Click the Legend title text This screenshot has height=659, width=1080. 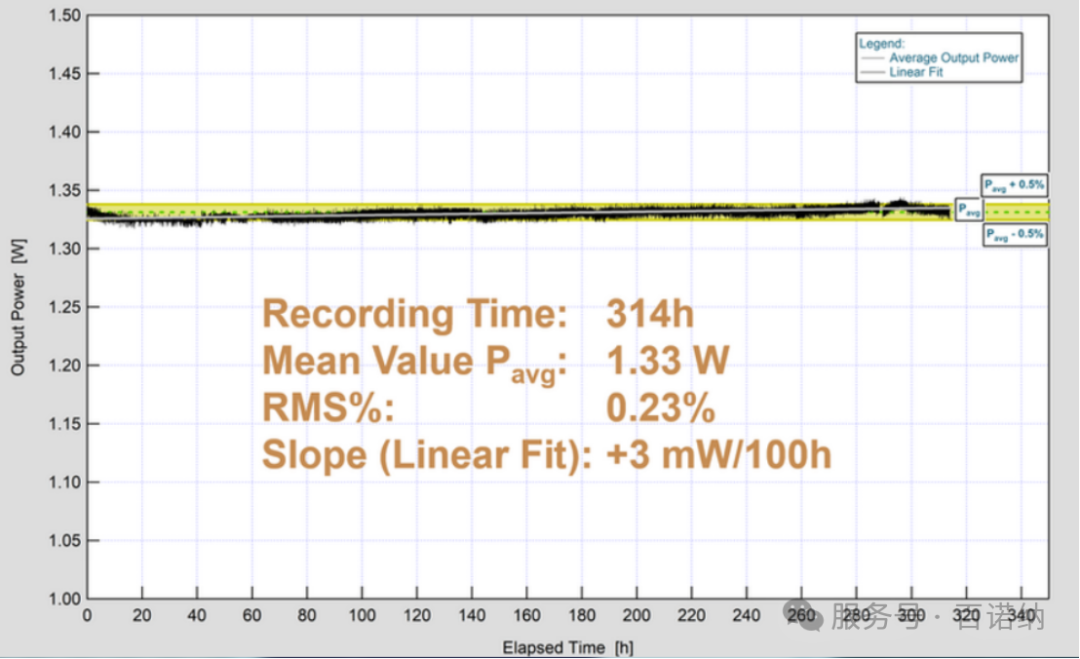881,44
